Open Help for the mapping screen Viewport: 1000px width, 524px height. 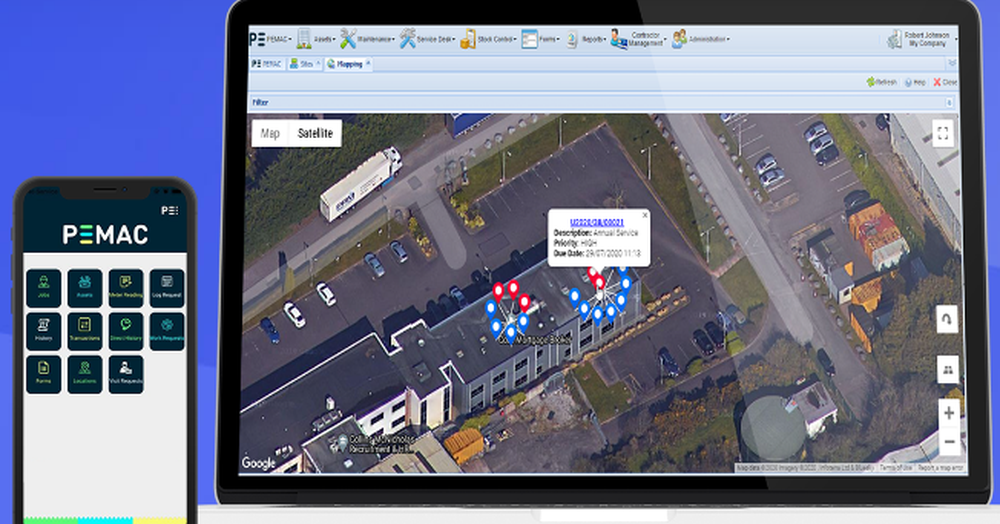(x=915, y=83)
